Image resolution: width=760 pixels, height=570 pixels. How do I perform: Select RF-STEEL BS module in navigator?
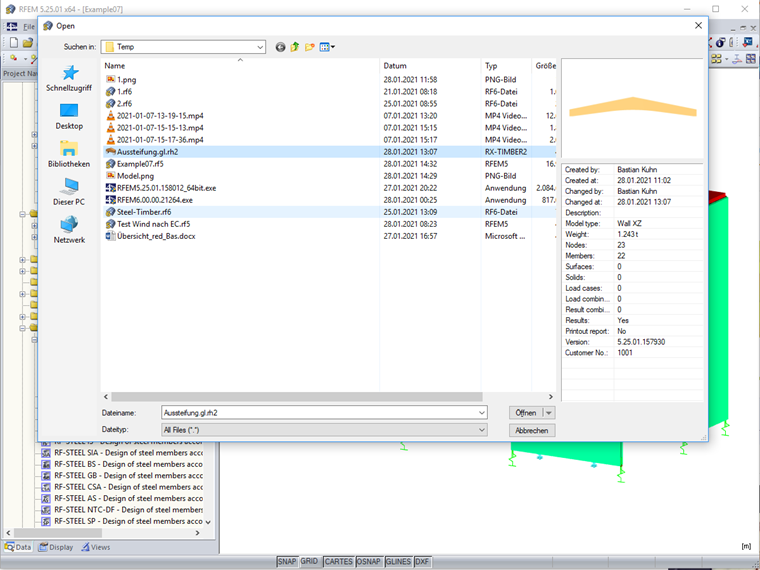pyautogui.click(x=122, y=464)
